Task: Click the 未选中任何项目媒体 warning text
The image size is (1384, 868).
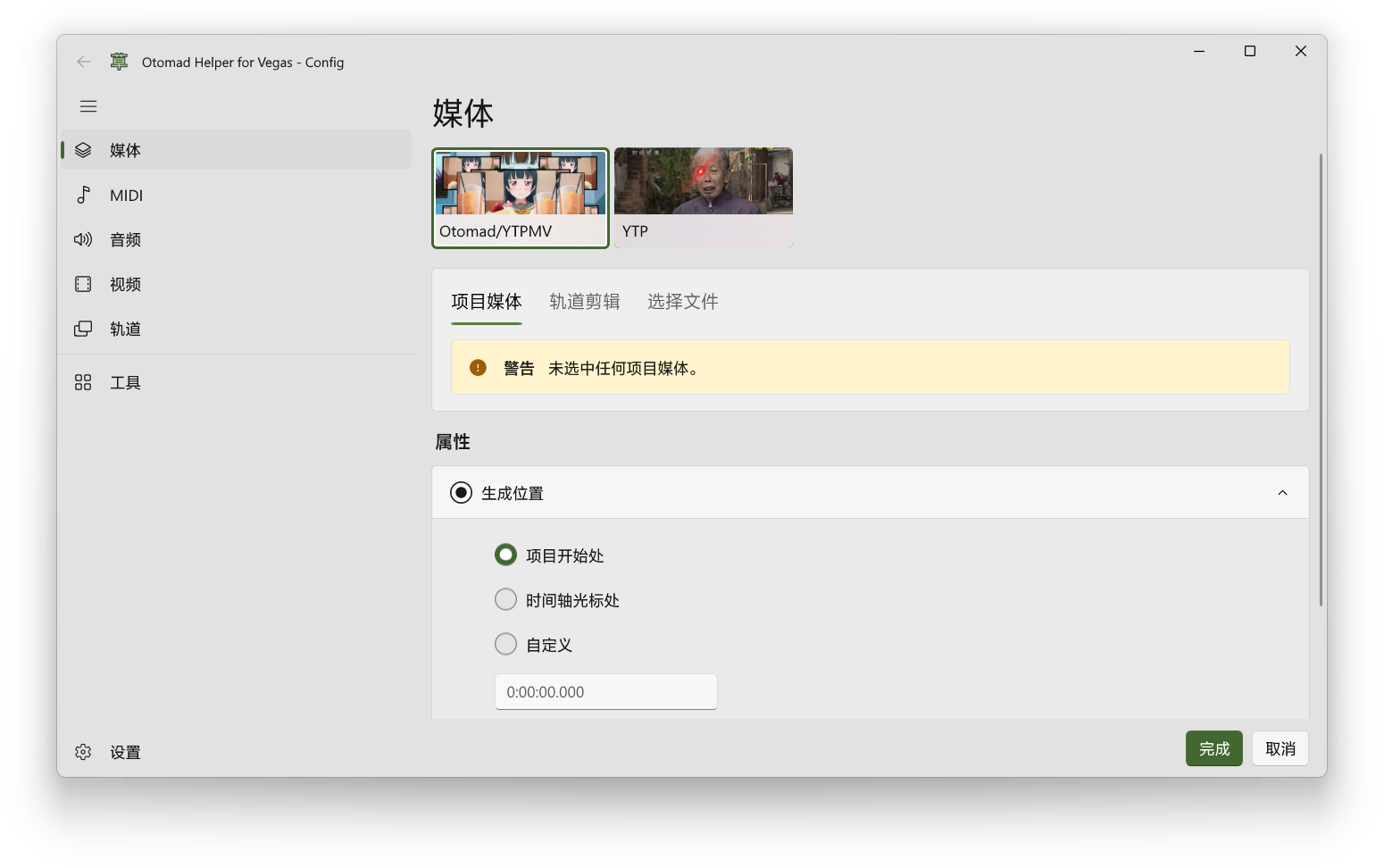Action: click(623, 368)
